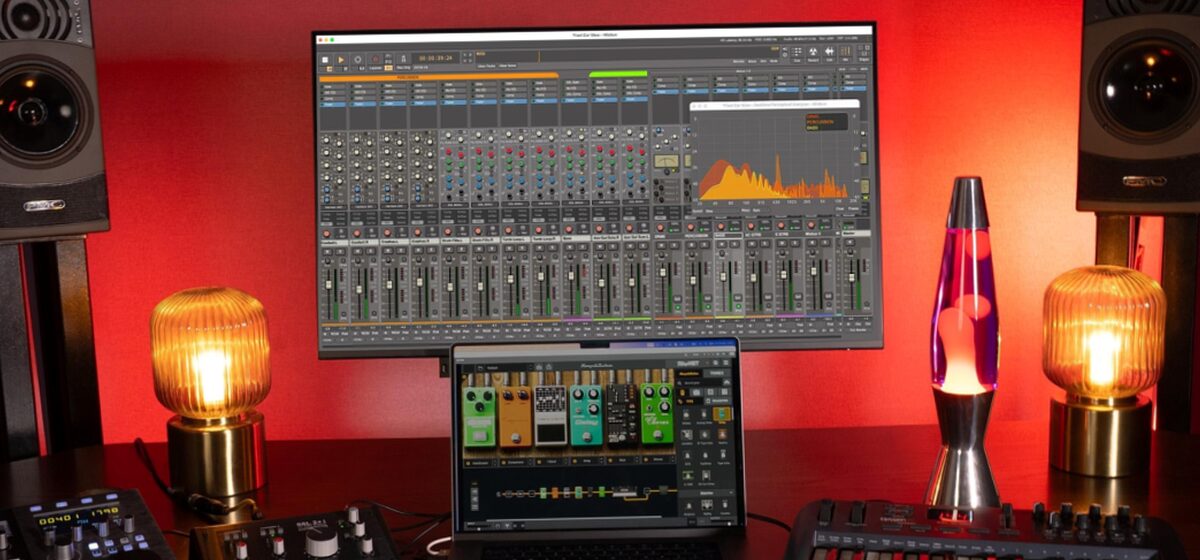Image resolution: width=1200 pixels, height=560 pixels.
Task: Click the first green node in signal chain
Action: coord(543,492)
